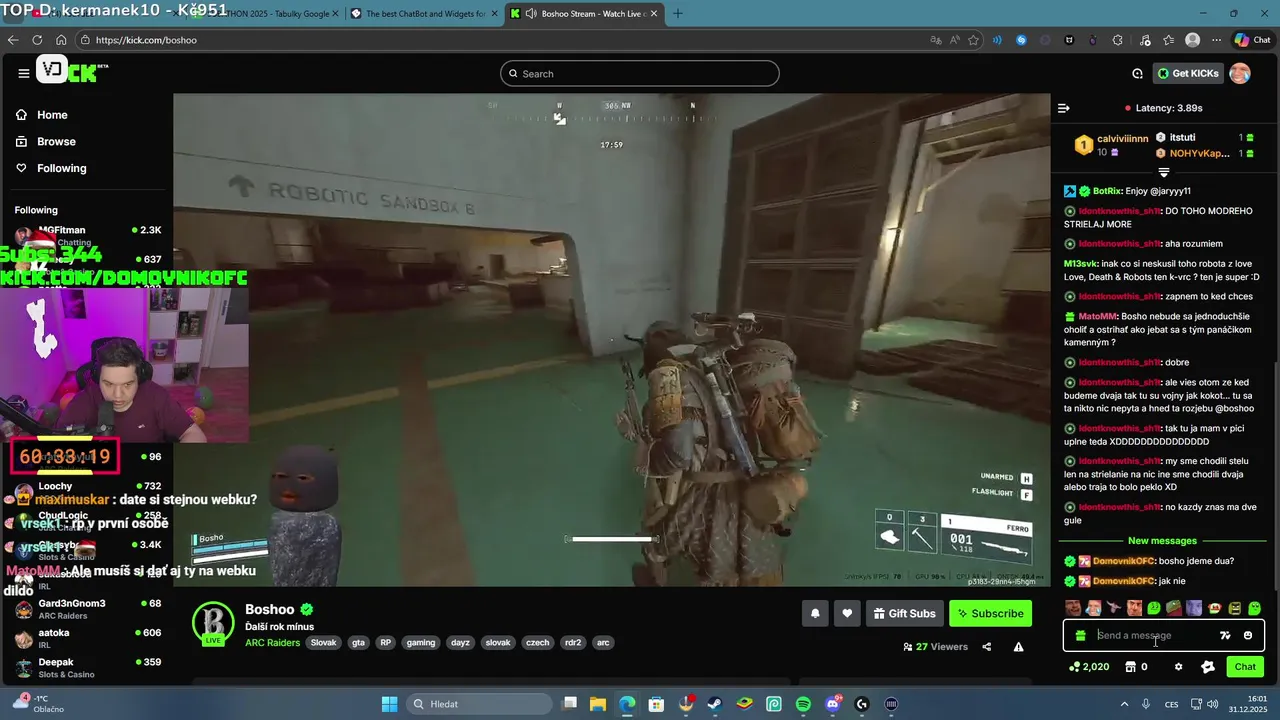Click the Boshoo channel avatar

pyautogui.click(x=213, y=622)
